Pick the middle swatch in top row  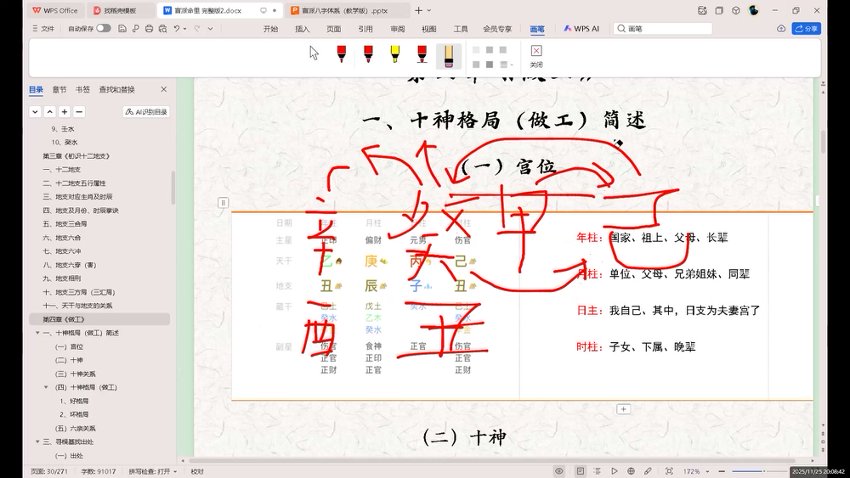point(490,50)
